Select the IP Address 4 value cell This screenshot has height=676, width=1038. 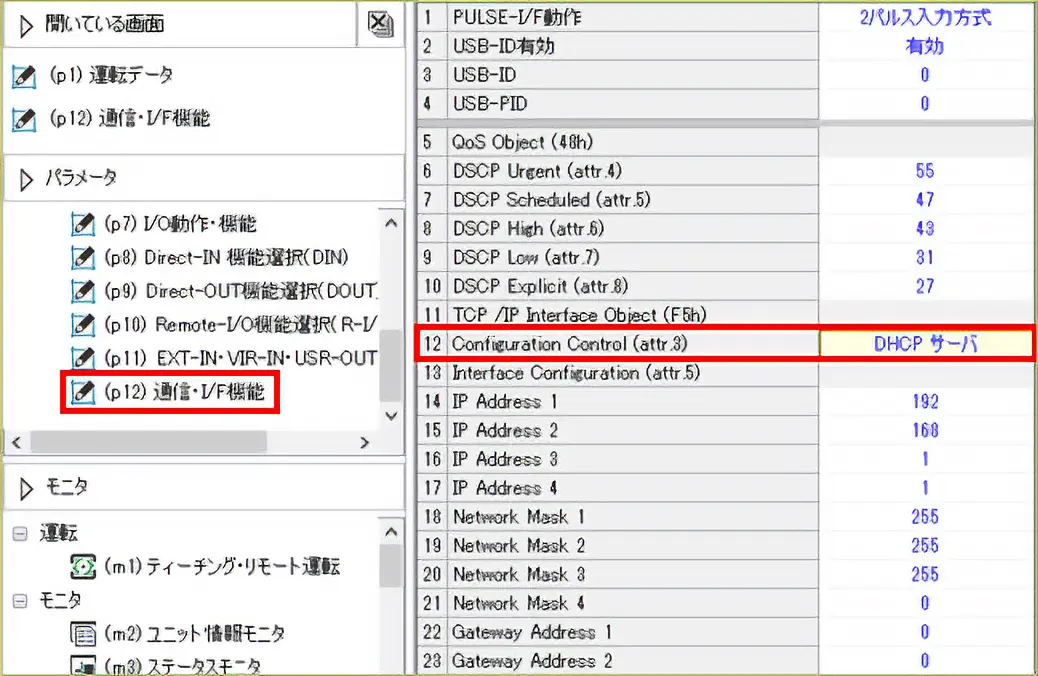(x=925, y=488)
